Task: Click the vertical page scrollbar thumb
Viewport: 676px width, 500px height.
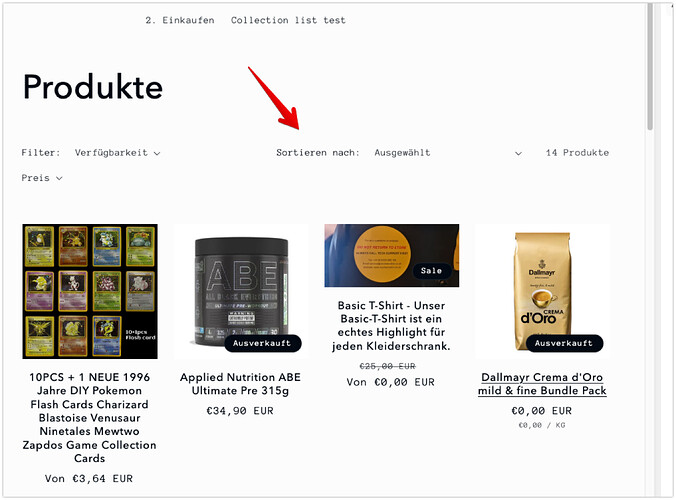Action: click(x=650, y=67)
